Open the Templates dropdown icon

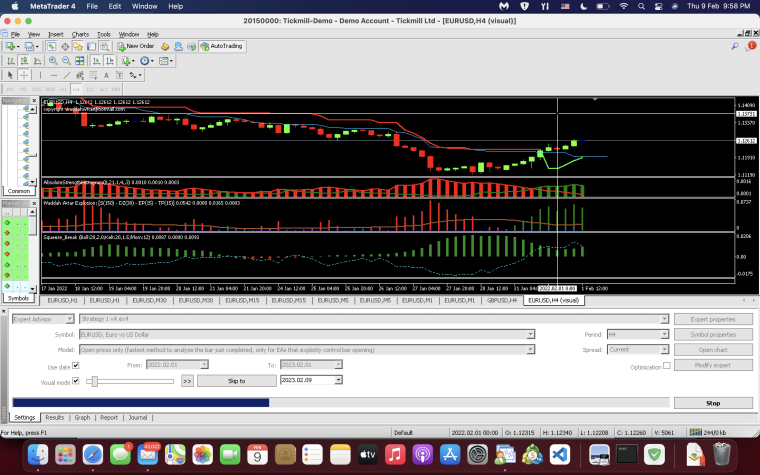coord(165,61)
